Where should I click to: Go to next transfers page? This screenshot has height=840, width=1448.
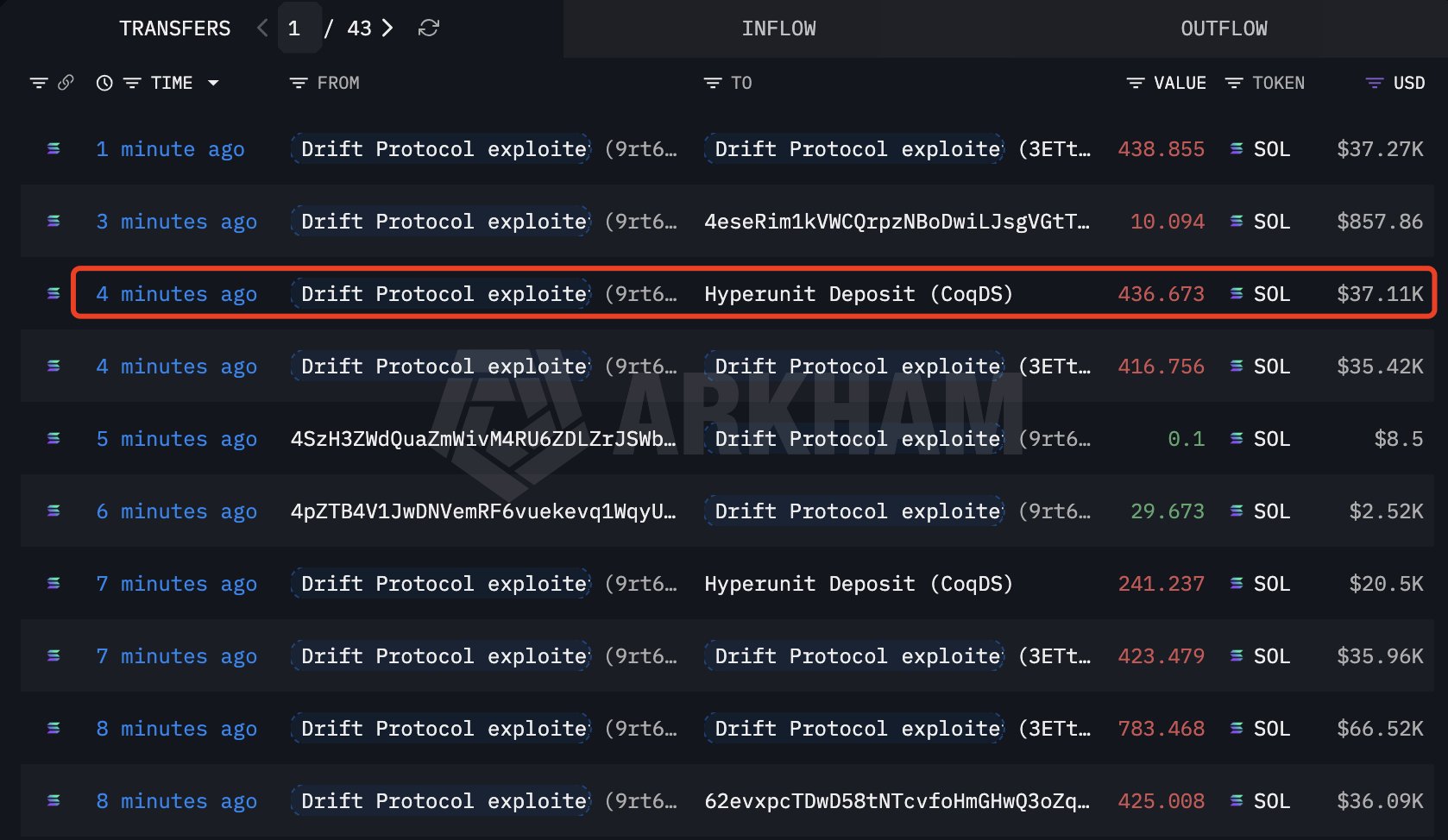pyautogui.click(x=388, y=28)
